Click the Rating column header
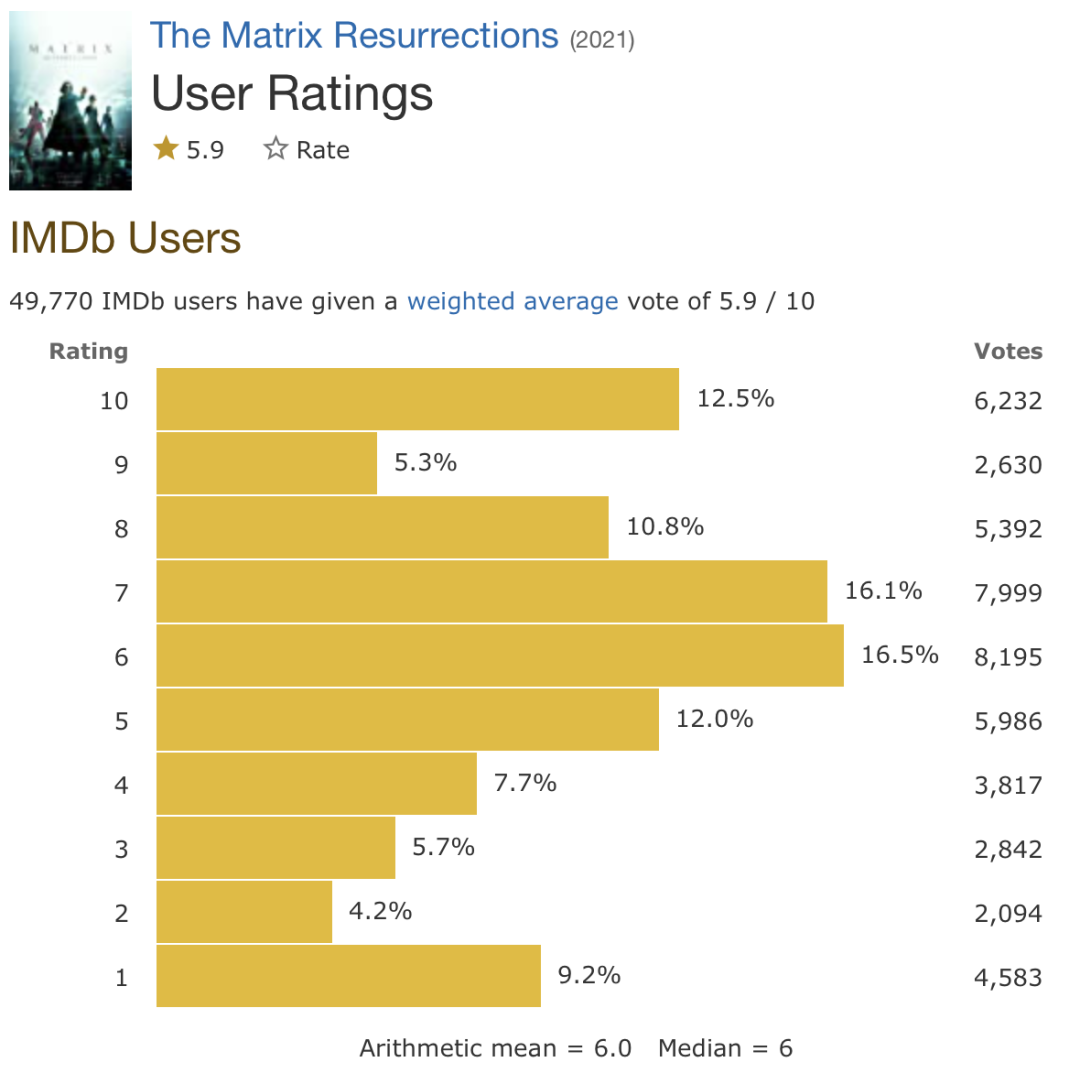The width and height of the screenshot is (1080, 1073). click(89, 351)
